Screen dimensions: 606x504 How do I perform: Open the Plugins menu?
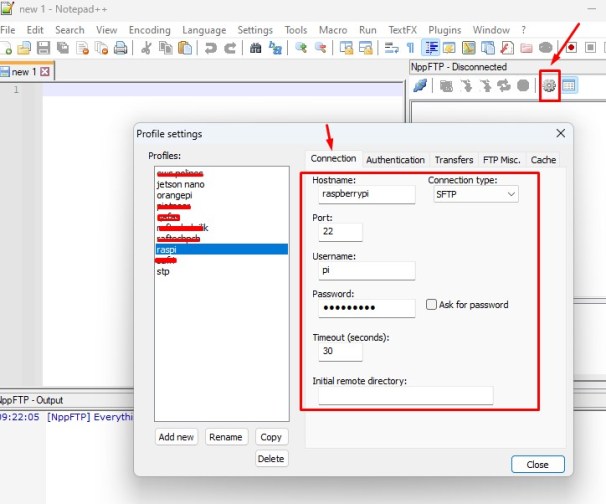pyautogui.click(x=444, y=30)
